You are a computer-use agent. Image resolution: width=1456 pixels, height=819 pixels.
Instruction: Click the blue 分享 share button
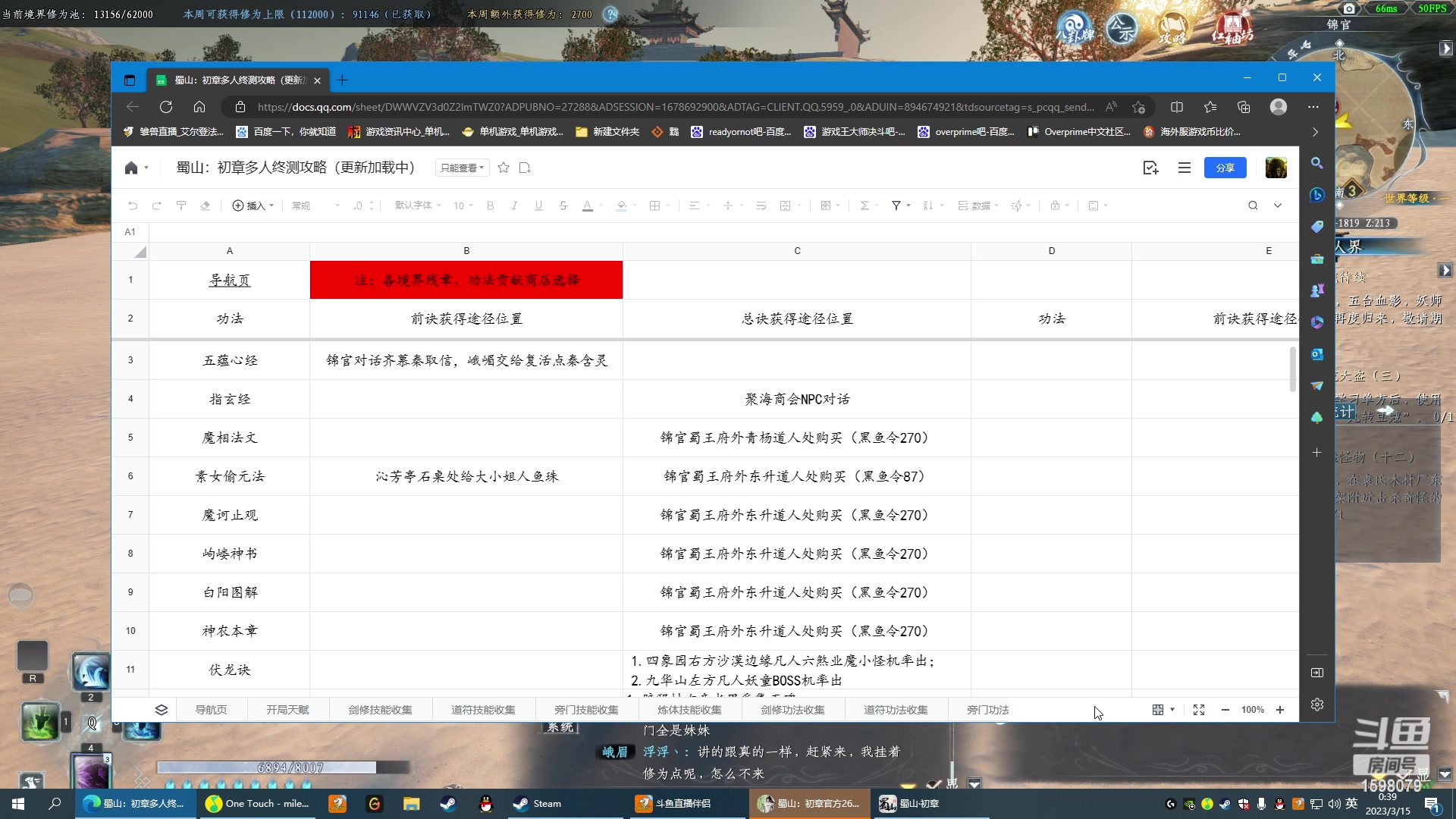[1225, 168]
